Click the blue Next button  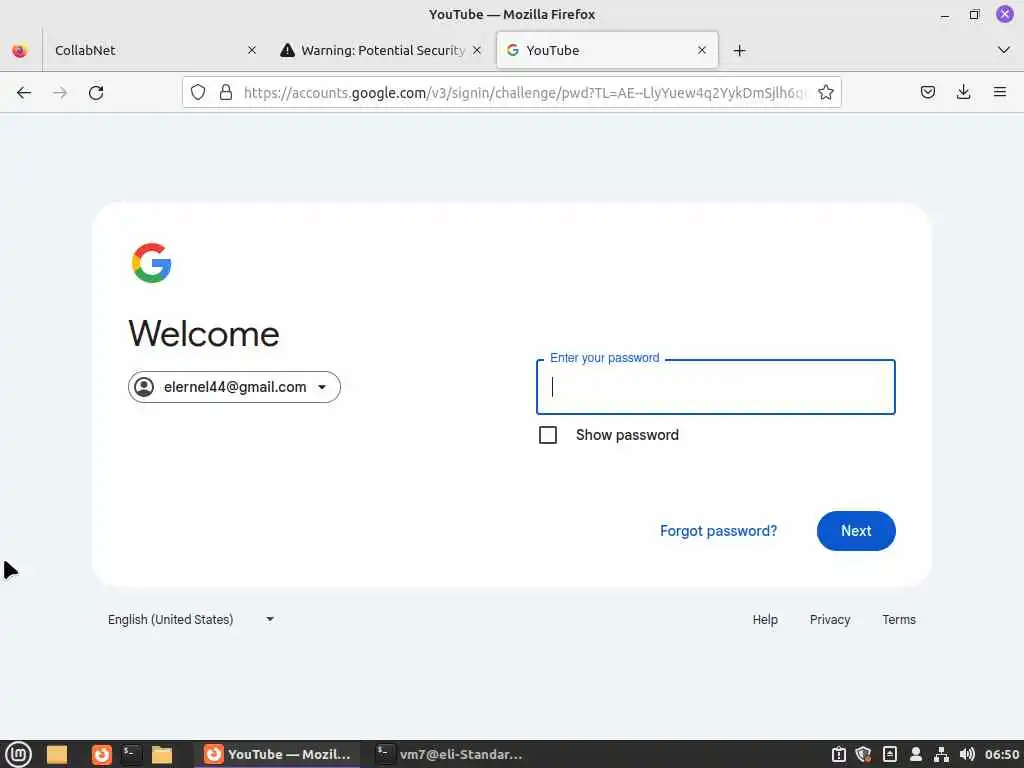[856, 531]
